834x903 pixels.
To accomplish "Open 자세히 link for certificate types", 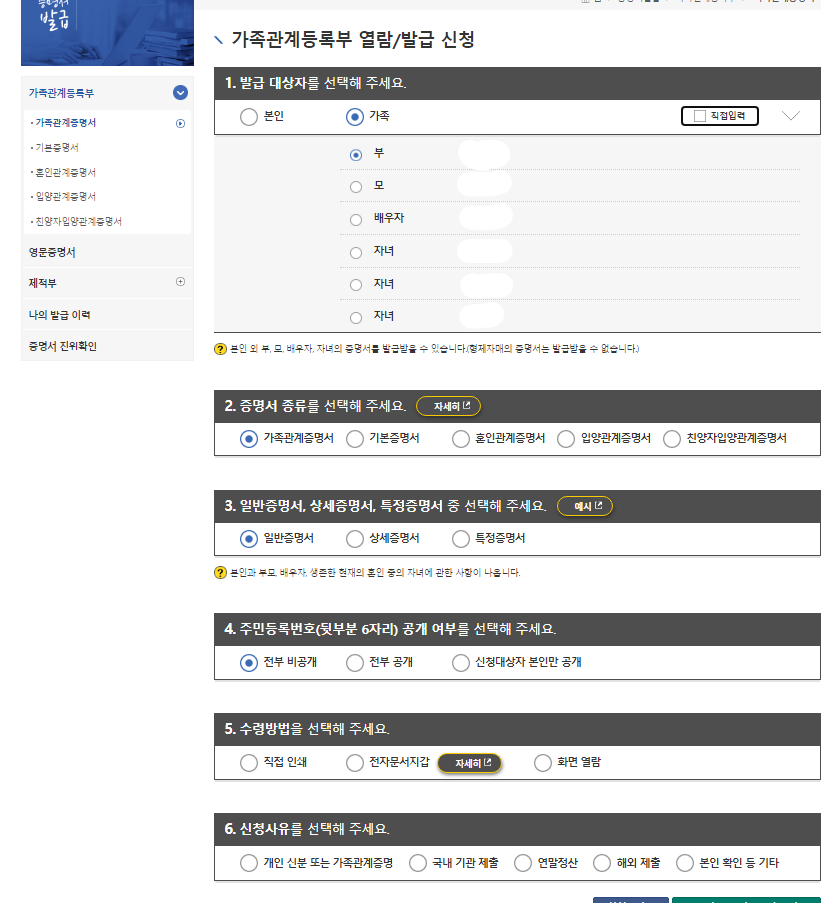I will click(x=448, y=406).
